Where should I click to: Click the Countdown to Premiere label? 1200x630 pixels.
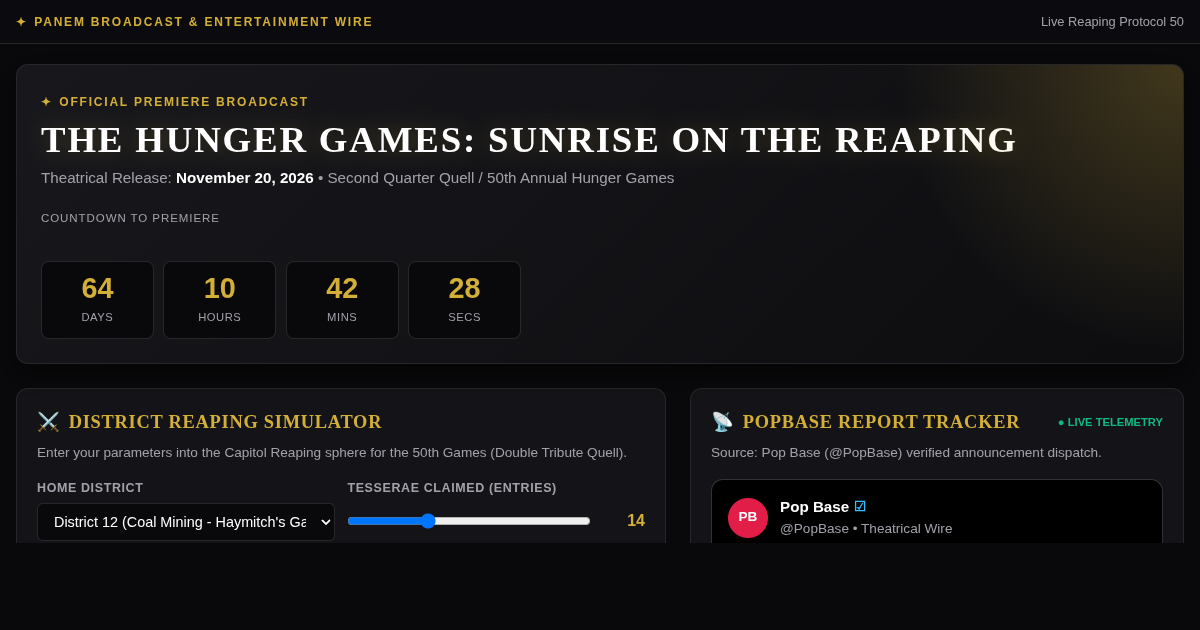pyautogui.click(x=130, y=218)
